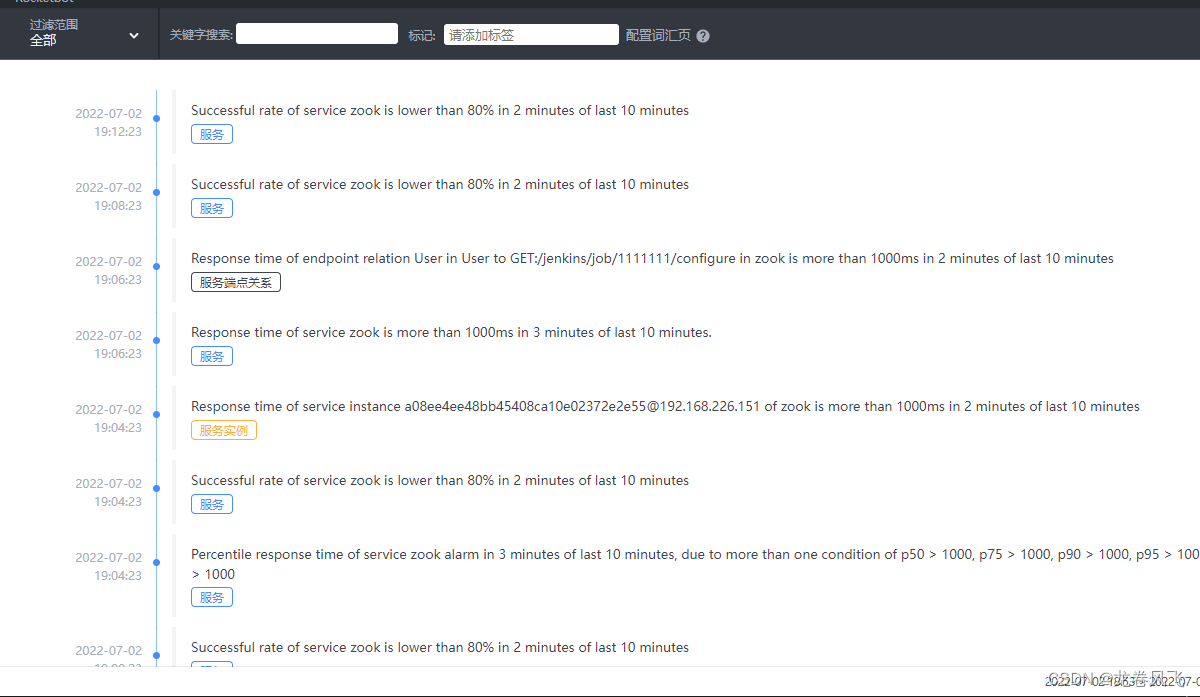Viewport: 1200px width, 697px height.
Task: Select the 19:08:23 timeline dot
Action: 157,193
